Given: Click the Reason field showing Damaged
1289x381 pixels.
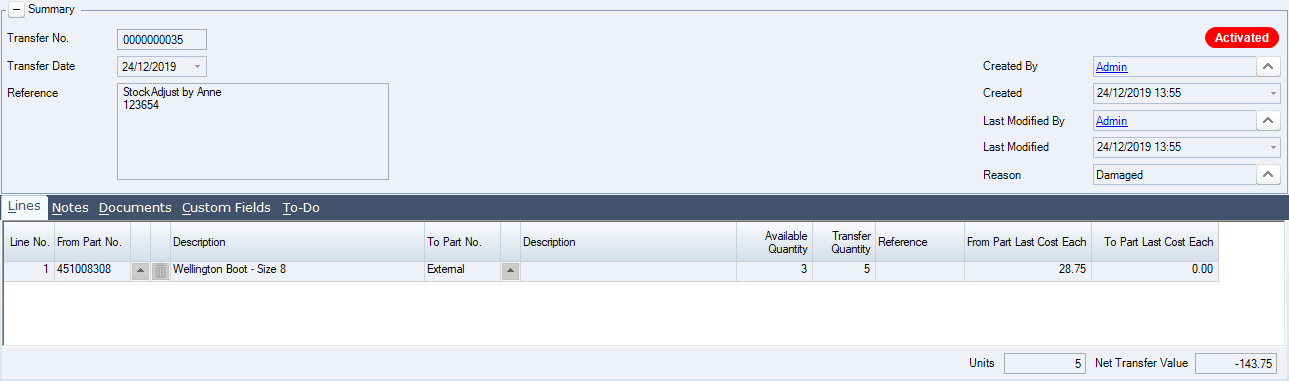Looking at the screenshot, I should [x=1174, y=175].
